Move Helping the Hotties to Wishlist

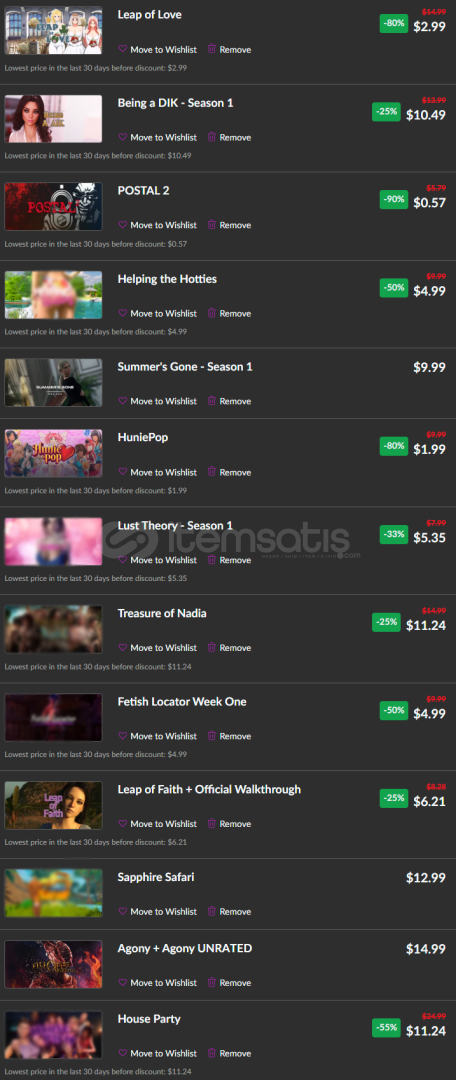pyautogui.click(x=158, y=313)
